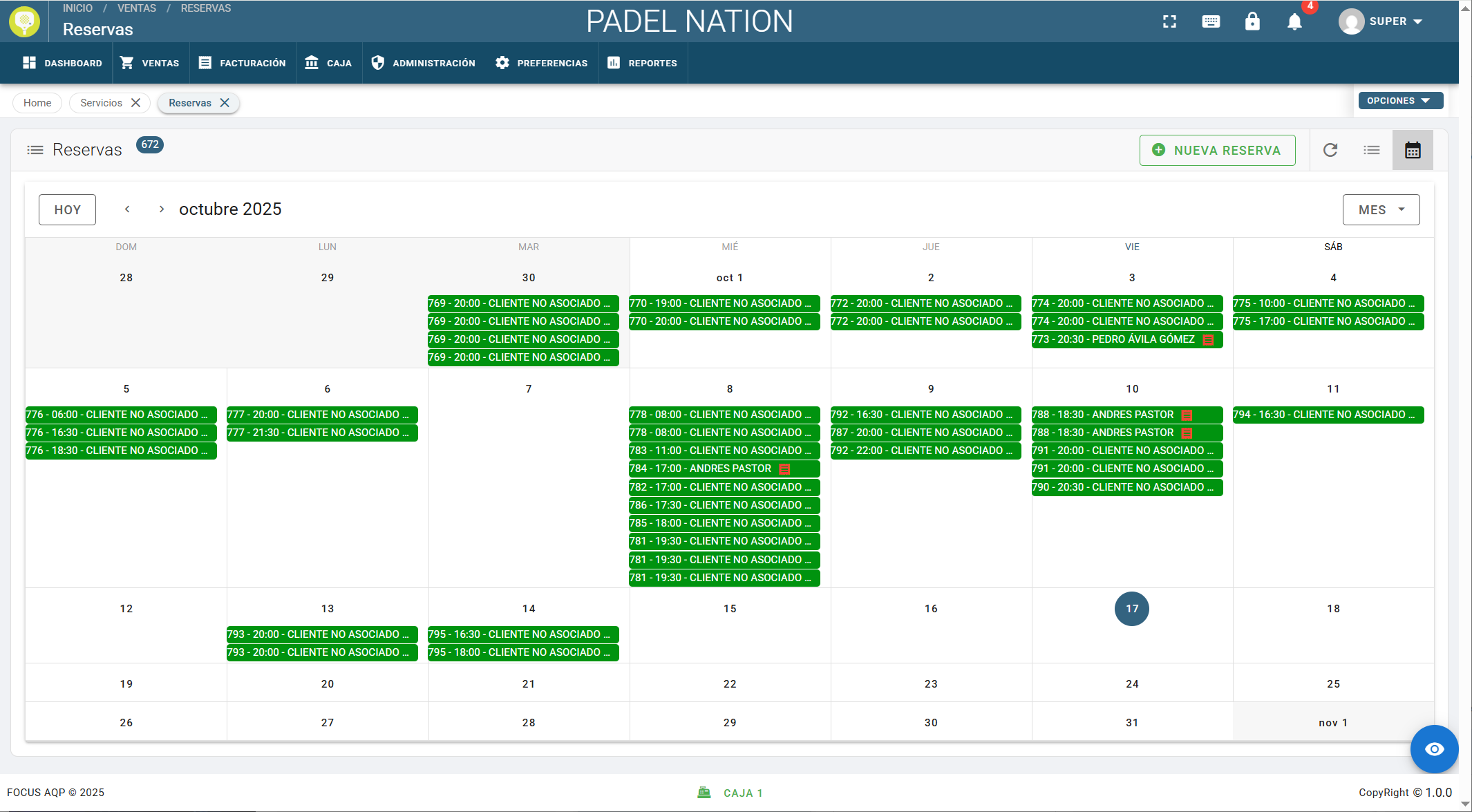
Task: Click the lock screen icon
Action: point(1252,21)
